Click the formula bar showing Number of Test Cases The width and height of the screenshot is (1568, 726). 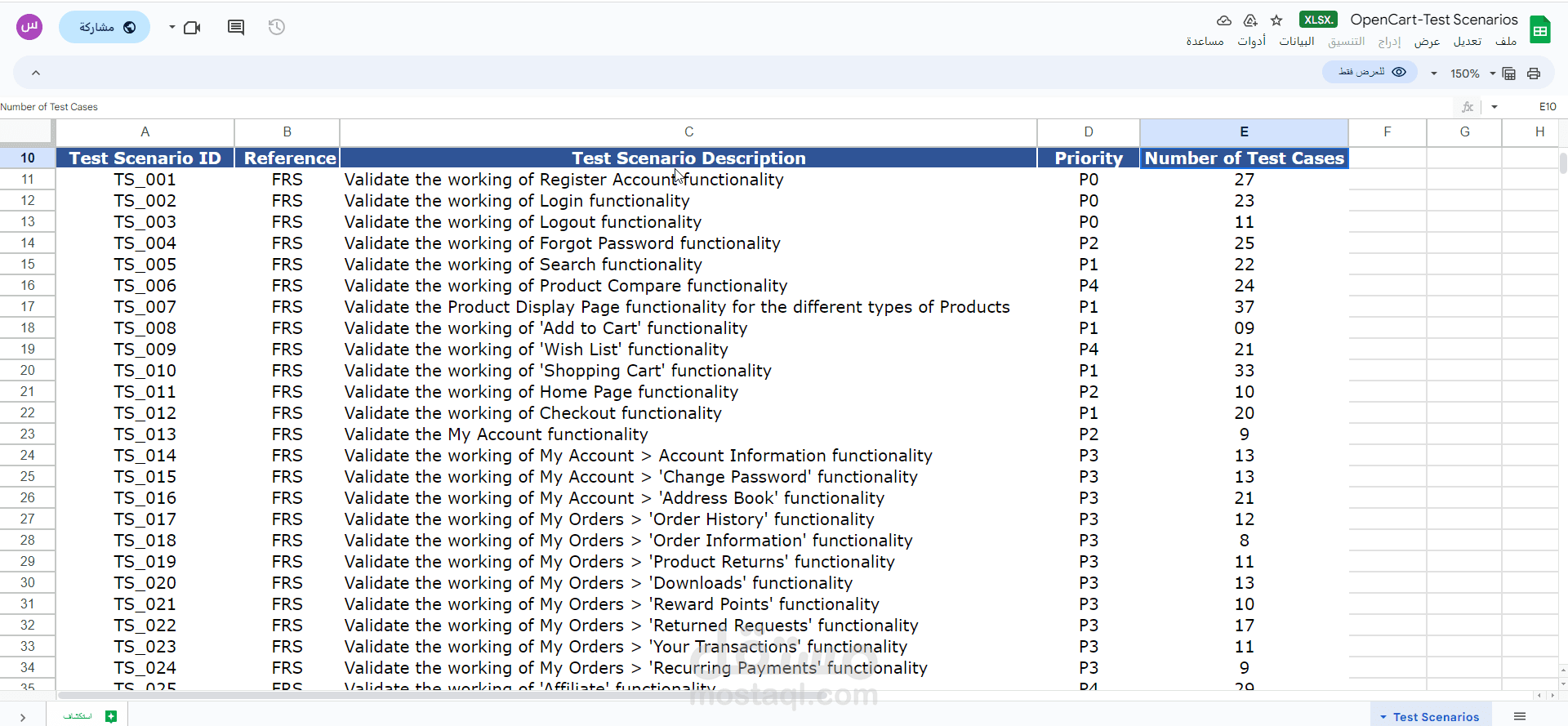tap(727, 107)
